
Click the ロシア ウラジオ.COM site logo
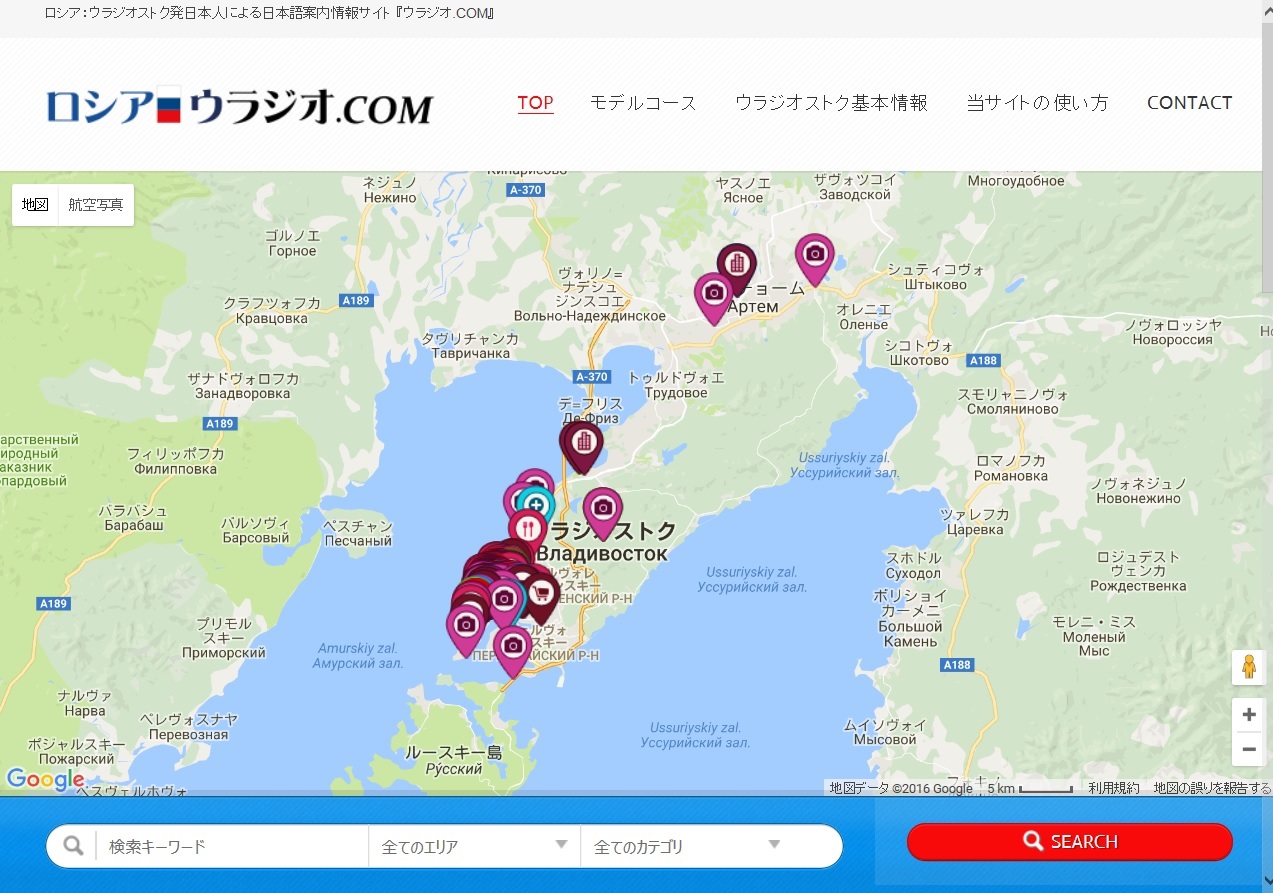coord(239,106)
